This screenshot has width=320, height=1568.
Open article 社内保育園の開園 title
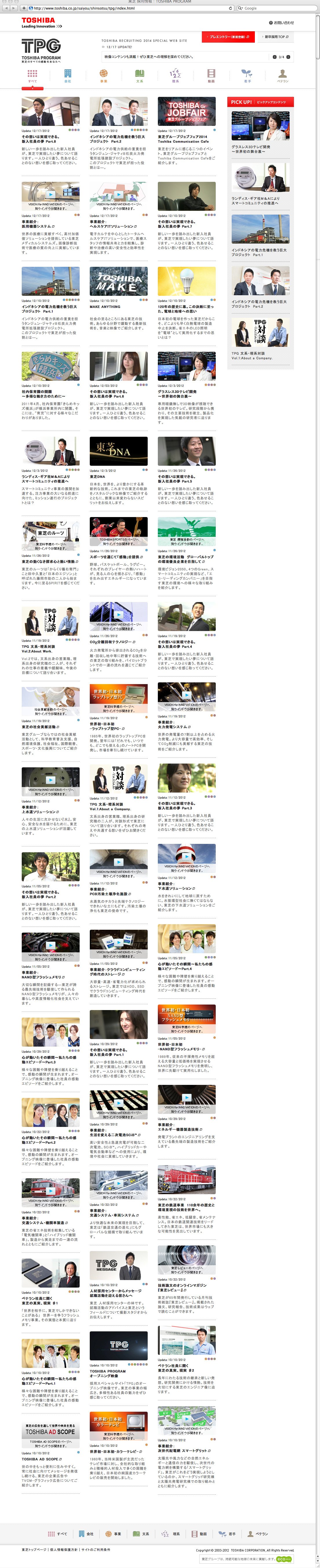[x=43, y=394]
